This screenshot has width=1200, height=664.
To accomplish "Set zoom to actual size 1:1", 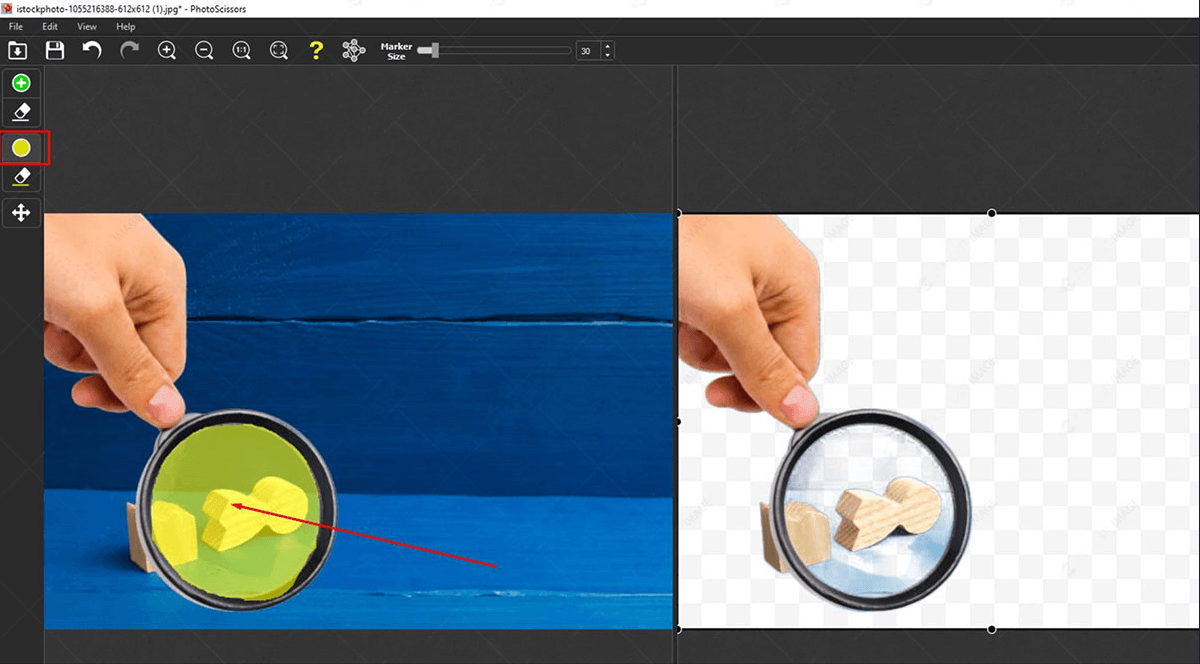I will (241, 50).
